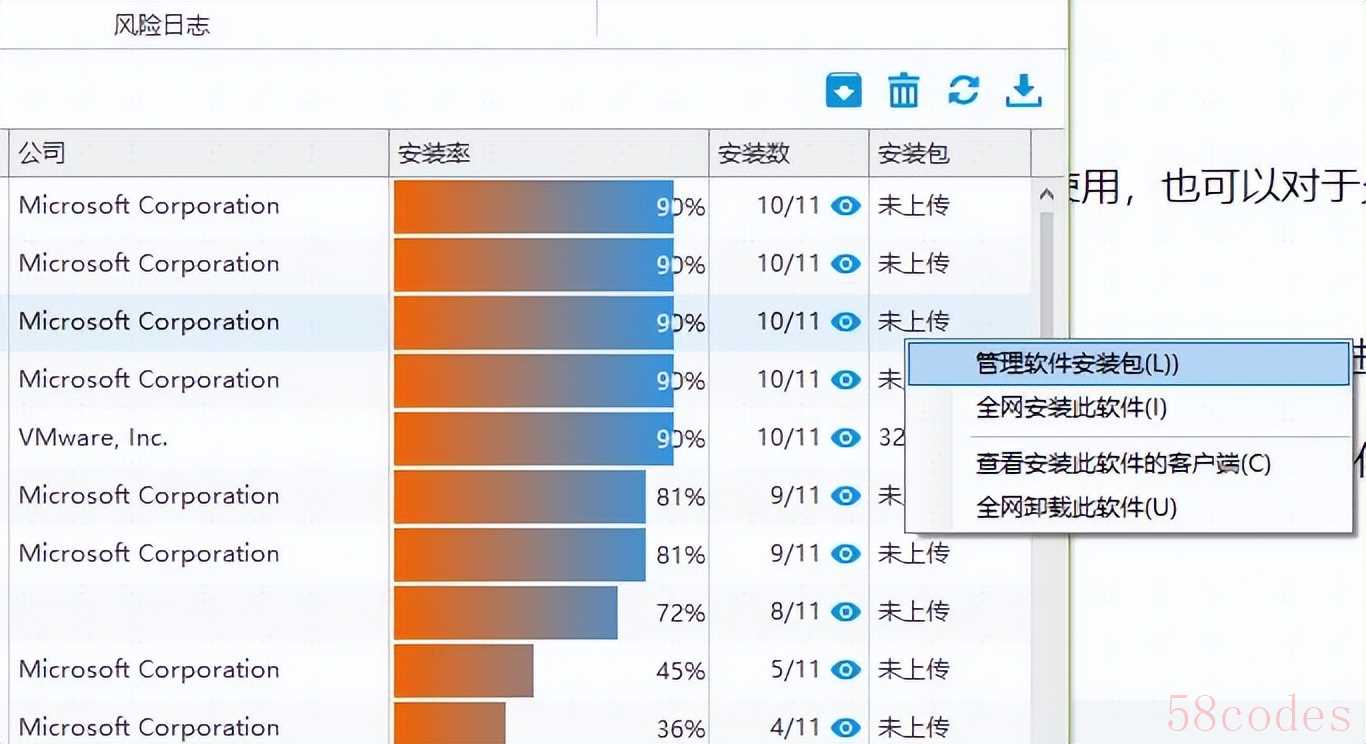The image size is (1366, 744).
Task: Open the 风险日志 item at top
Action: click(x=162, y=25)
